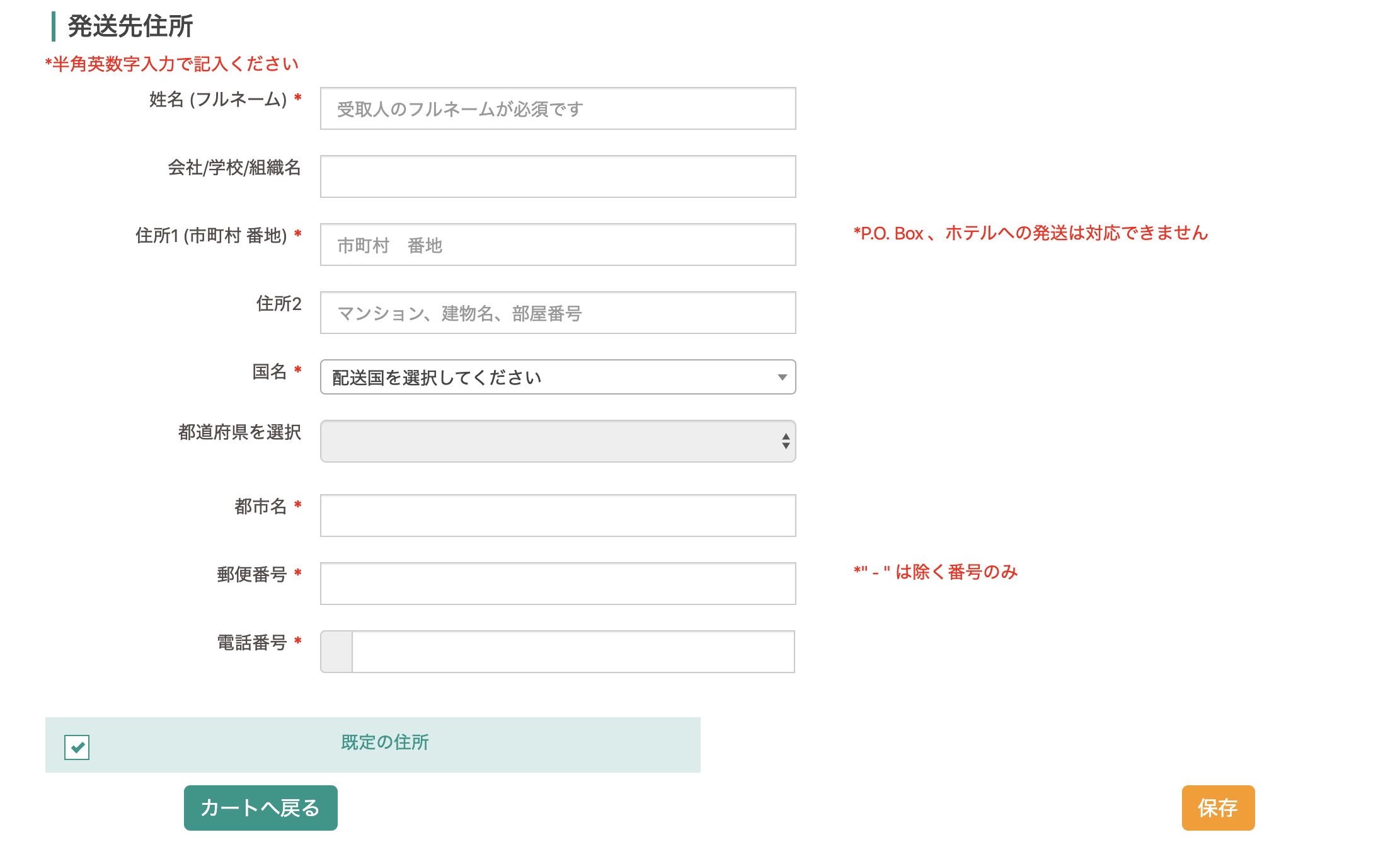Click the 国名 field label
Viewport: 1400px width, 842px height.
[x=270, y=372]
